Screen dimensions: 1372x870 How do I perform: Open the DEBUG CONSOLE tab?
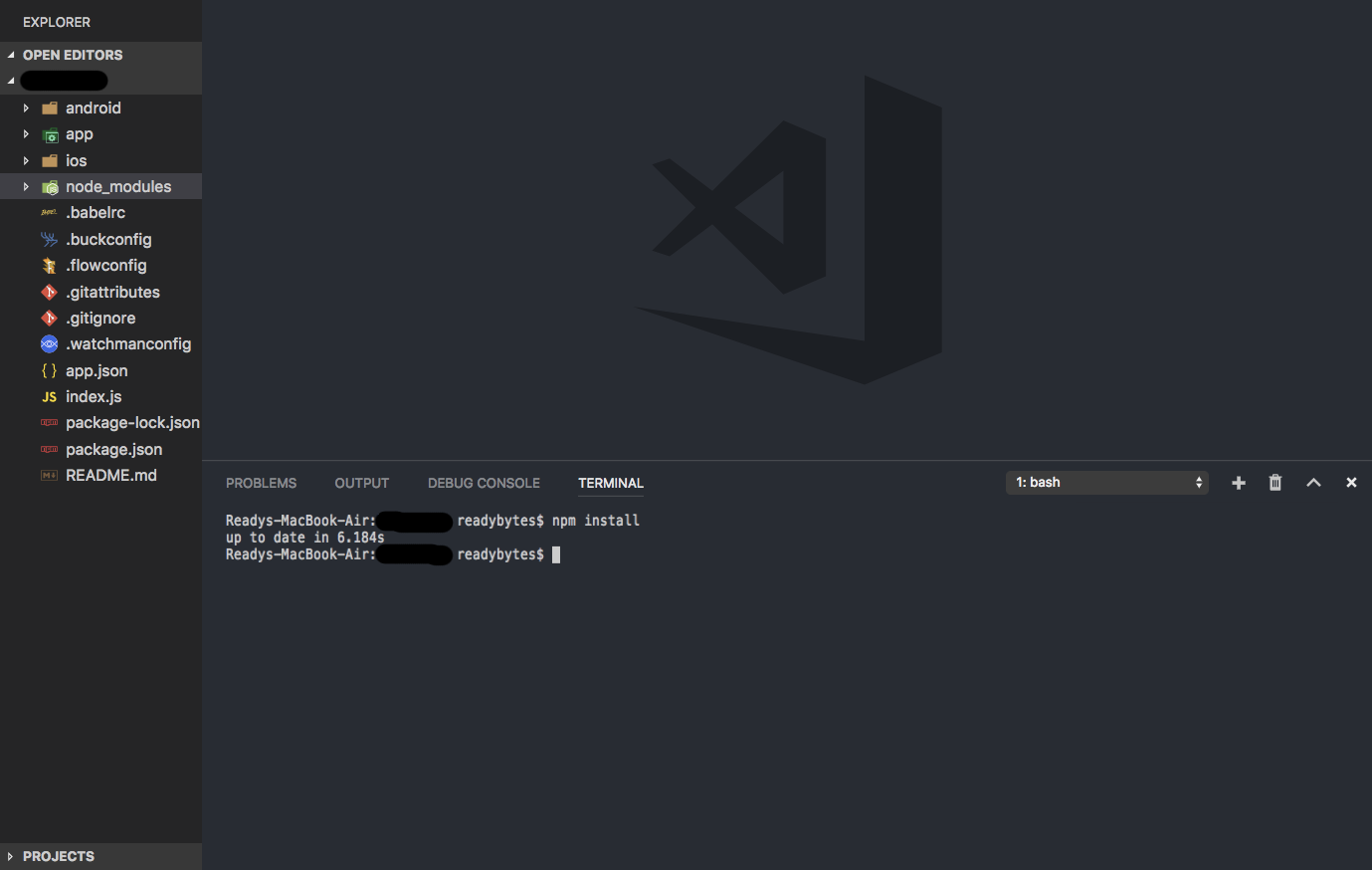tap(484, 483)
